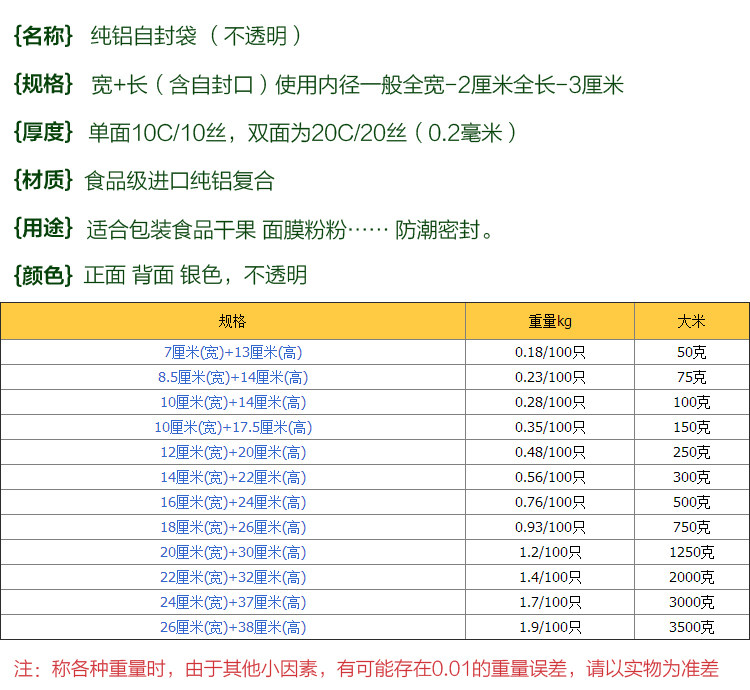Click the 1.9/100只 weight cell
The width and height of the screenshot is (750, 690).
(550, 627)
